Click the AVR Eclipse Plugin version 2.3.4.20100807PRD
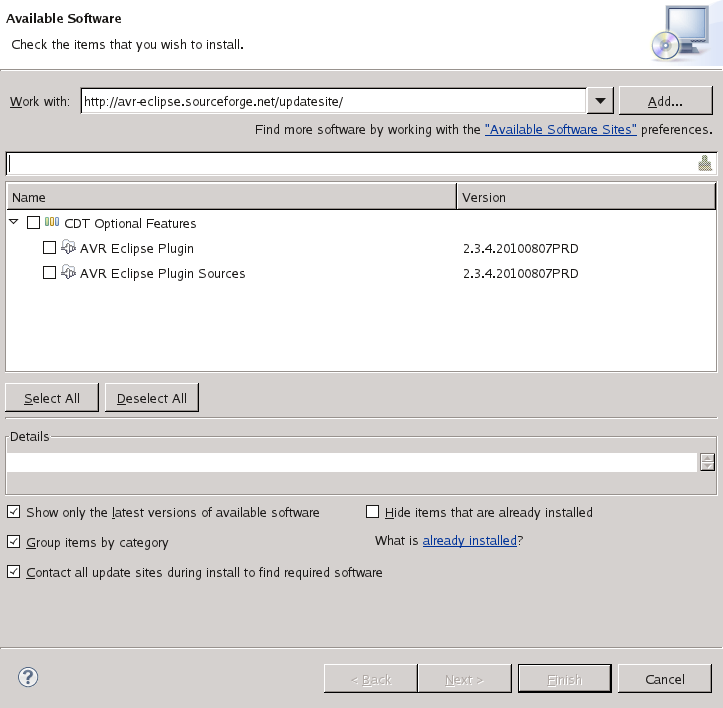This screenshot has height=708, width=723. [521, 249]
